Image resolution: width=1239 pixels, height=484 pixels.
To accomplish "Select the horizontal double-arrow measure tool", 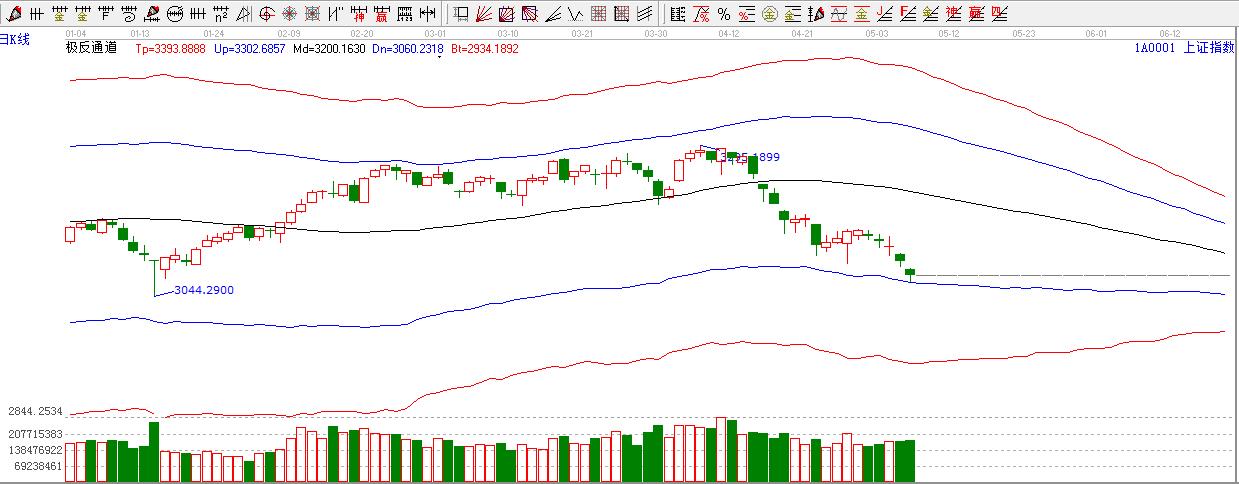I will tap(427, 14).
